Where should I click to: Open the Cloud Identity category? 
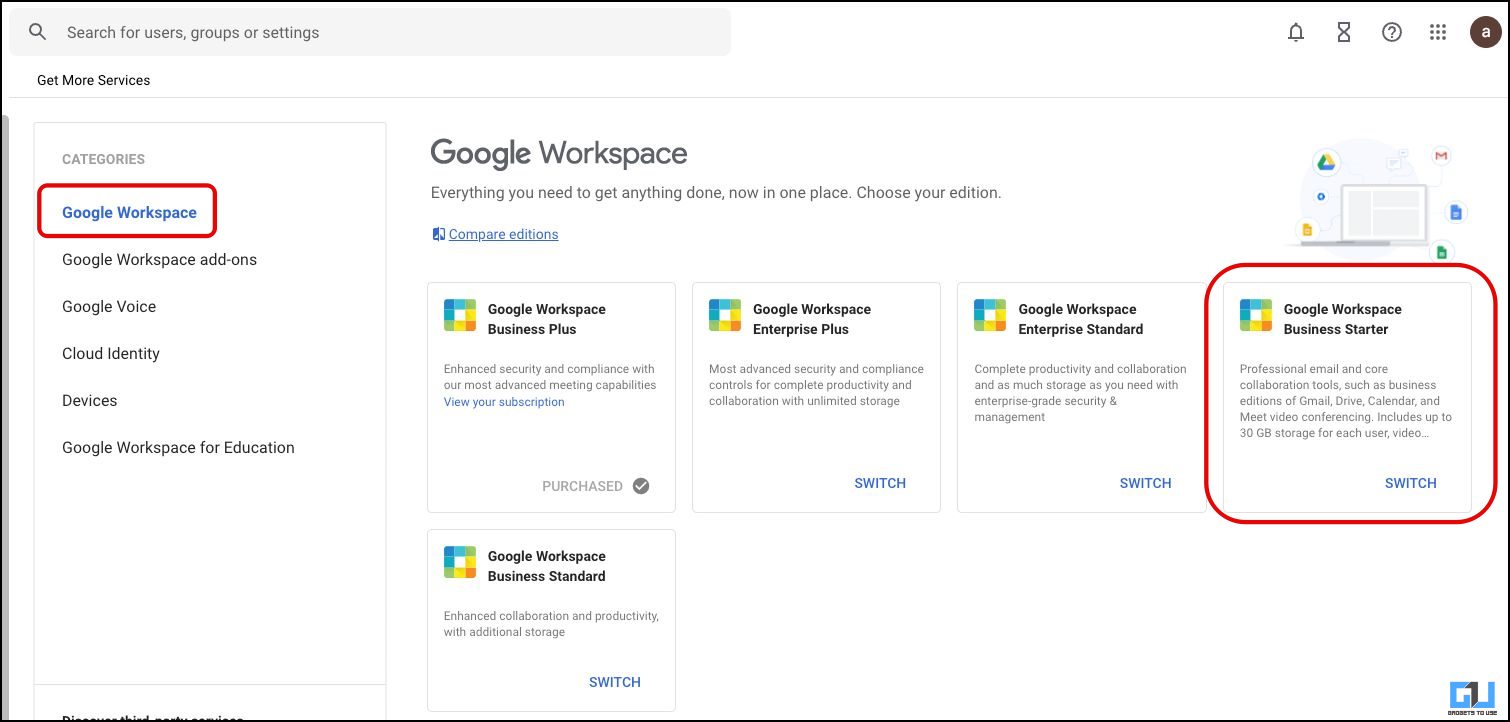pyautogui.click(x=111, y=353)
